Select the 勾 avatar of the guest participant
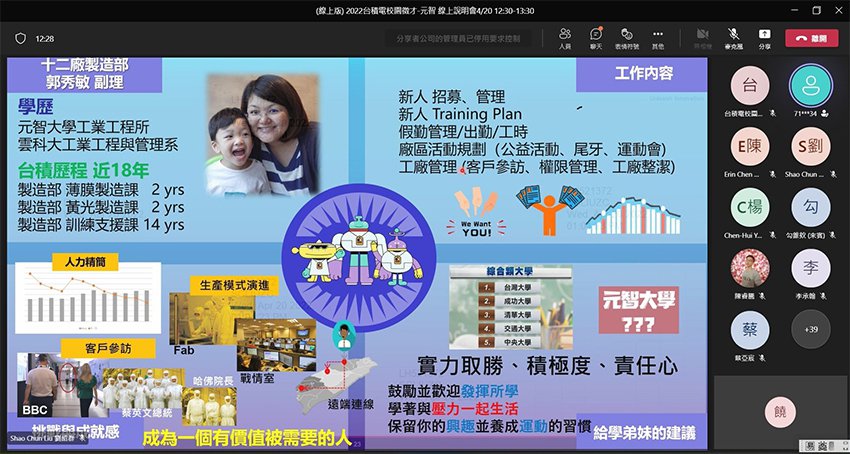Image resolution: width=850 pixels, height=454 pixels. point(810,207)
